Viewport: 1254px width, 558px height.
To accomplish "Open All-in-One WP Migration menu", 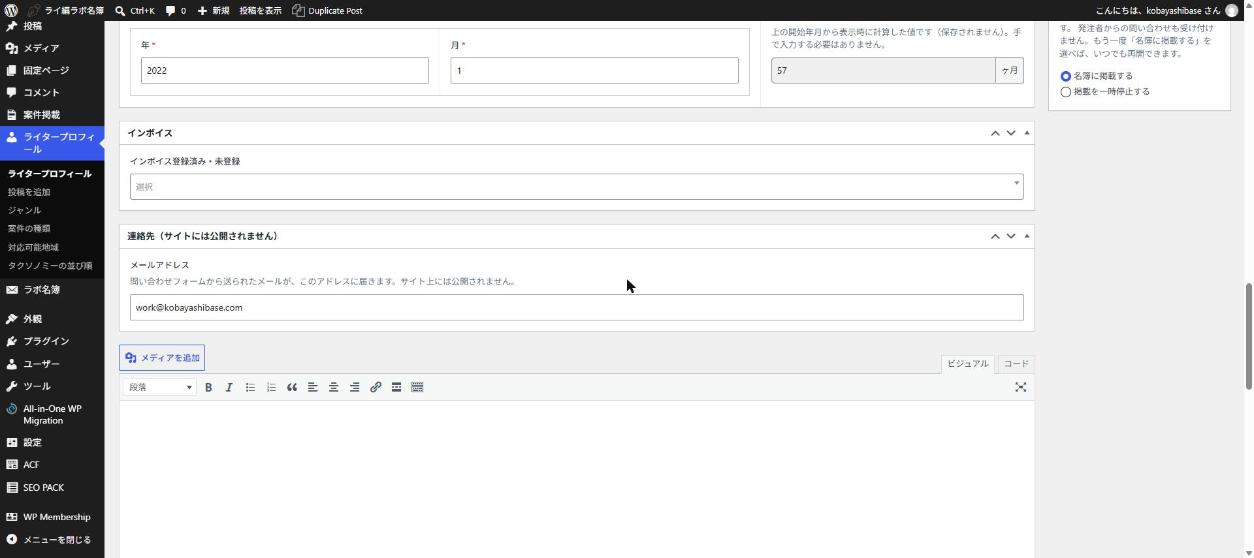I will pos(52,414).
